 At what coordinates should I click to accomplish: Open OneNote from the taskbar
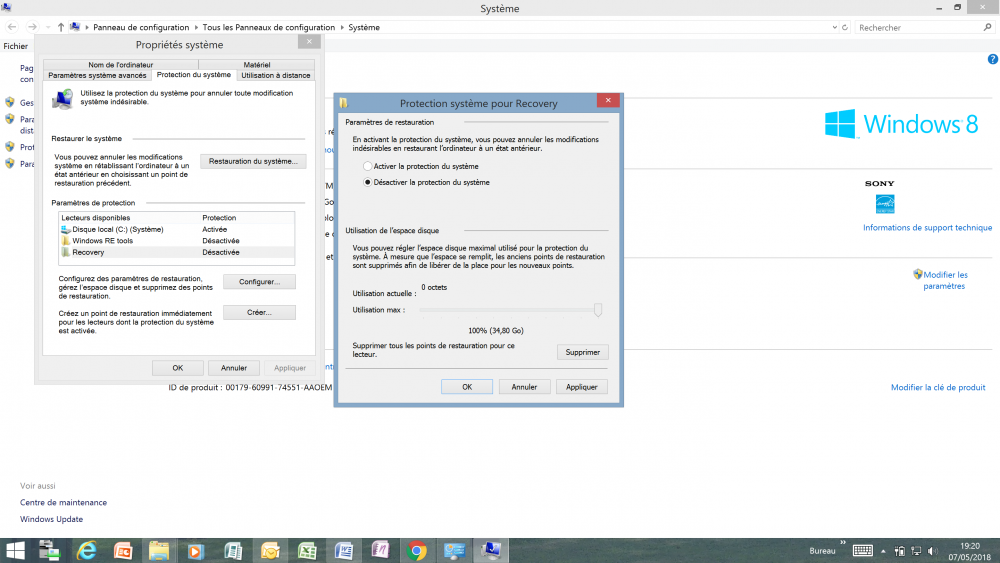(x=380, y=550)
